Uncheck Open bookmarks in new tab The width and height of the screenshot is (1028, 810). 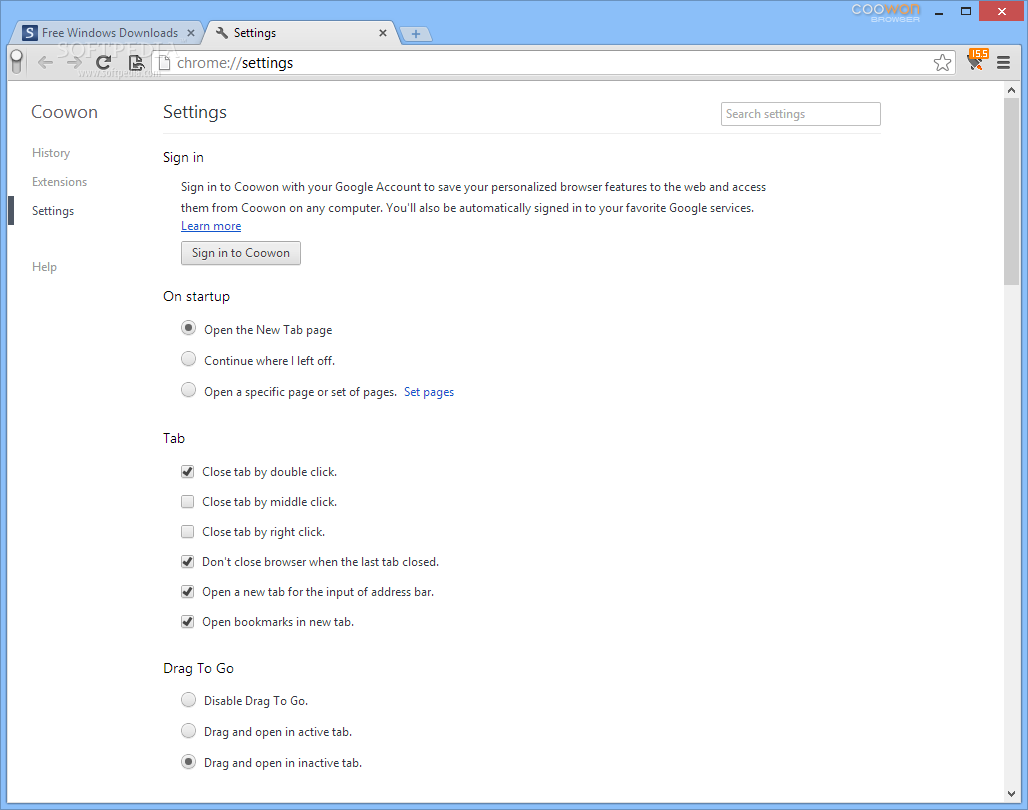(188, 622)
